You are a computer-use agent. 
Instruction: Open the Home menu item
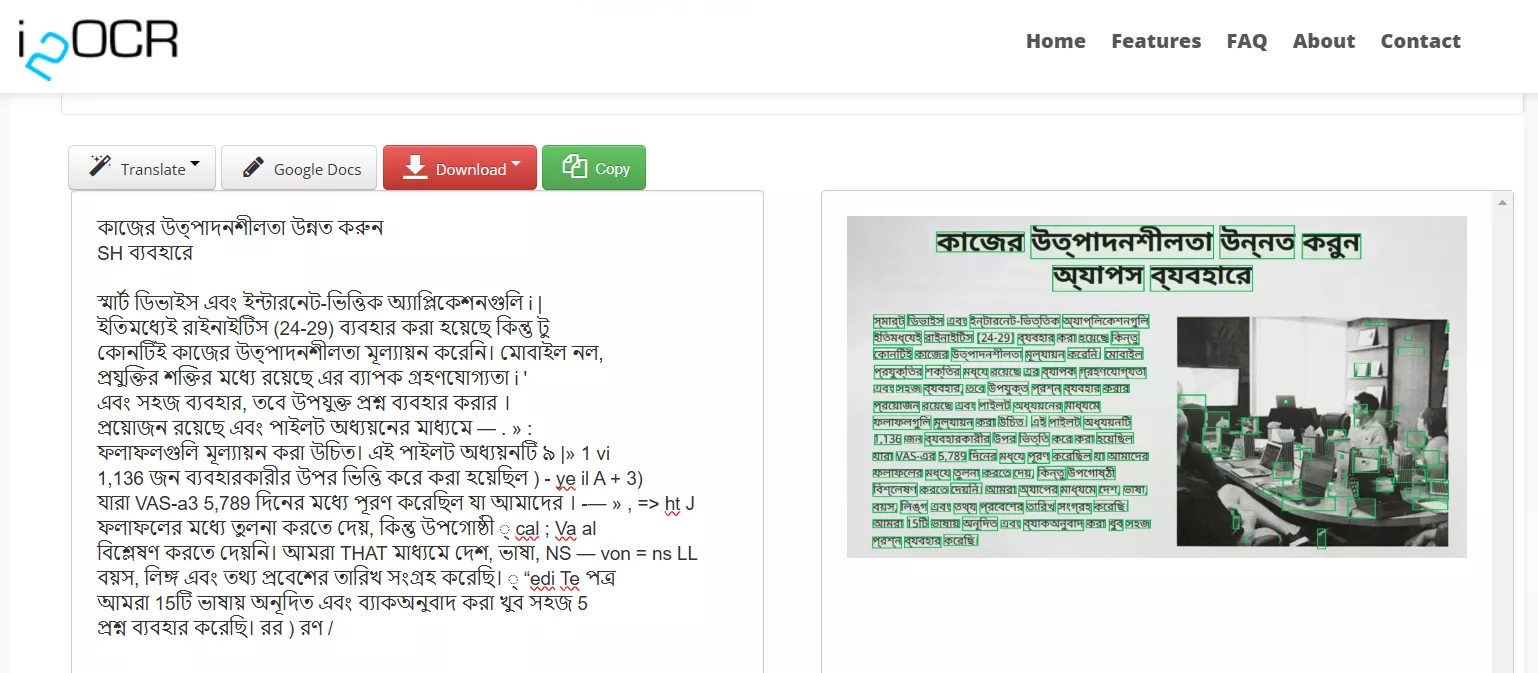[x=1055, y=41]
